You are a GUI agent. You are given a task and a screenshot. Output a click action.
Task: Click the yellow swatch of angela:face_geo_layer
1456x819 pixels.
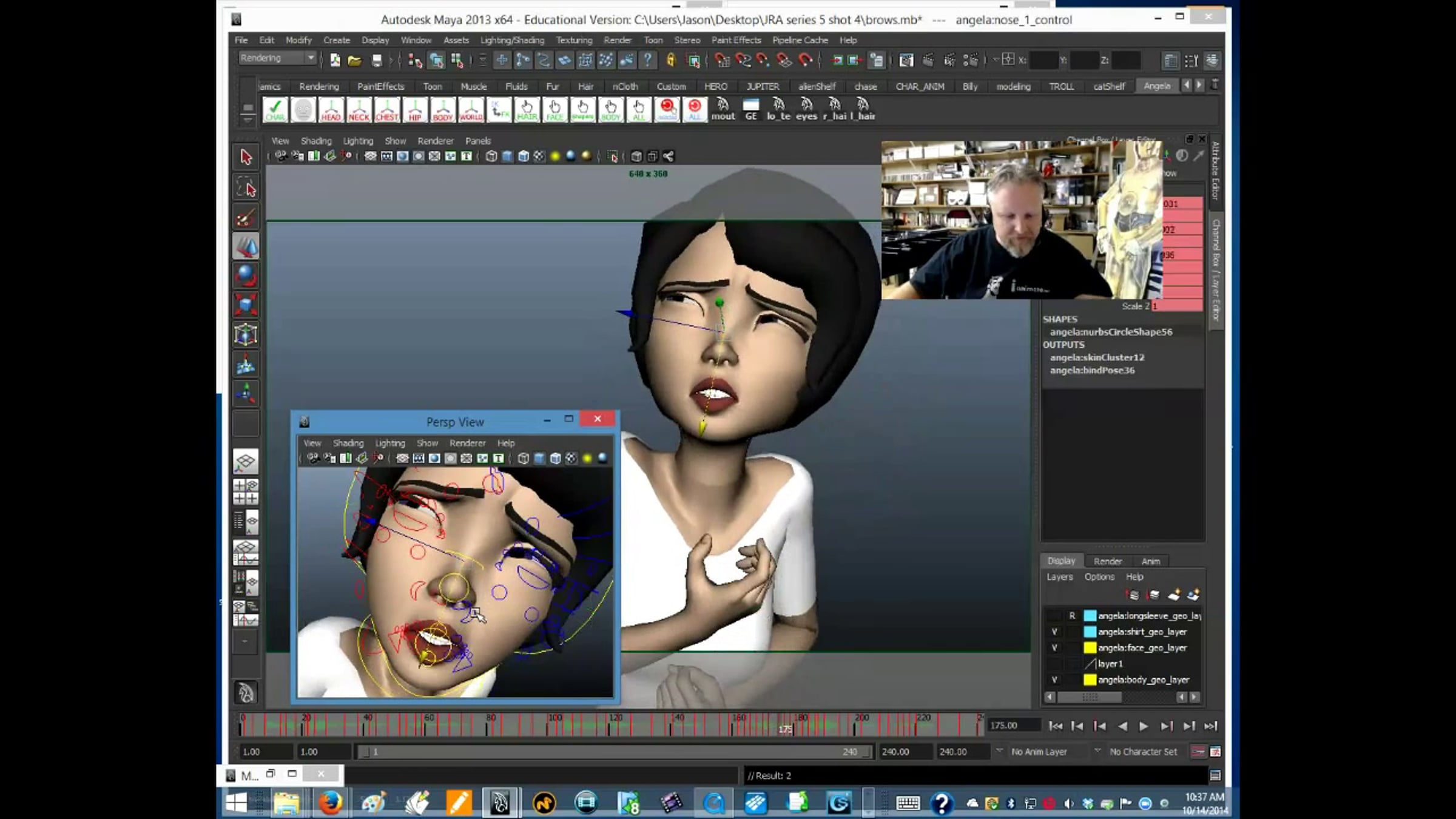(x=1090, y=648)
